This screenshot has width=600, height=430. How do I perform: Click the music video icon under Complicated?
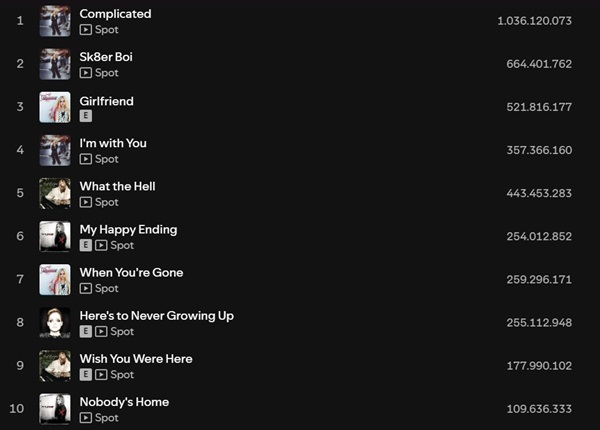[86, 30]
